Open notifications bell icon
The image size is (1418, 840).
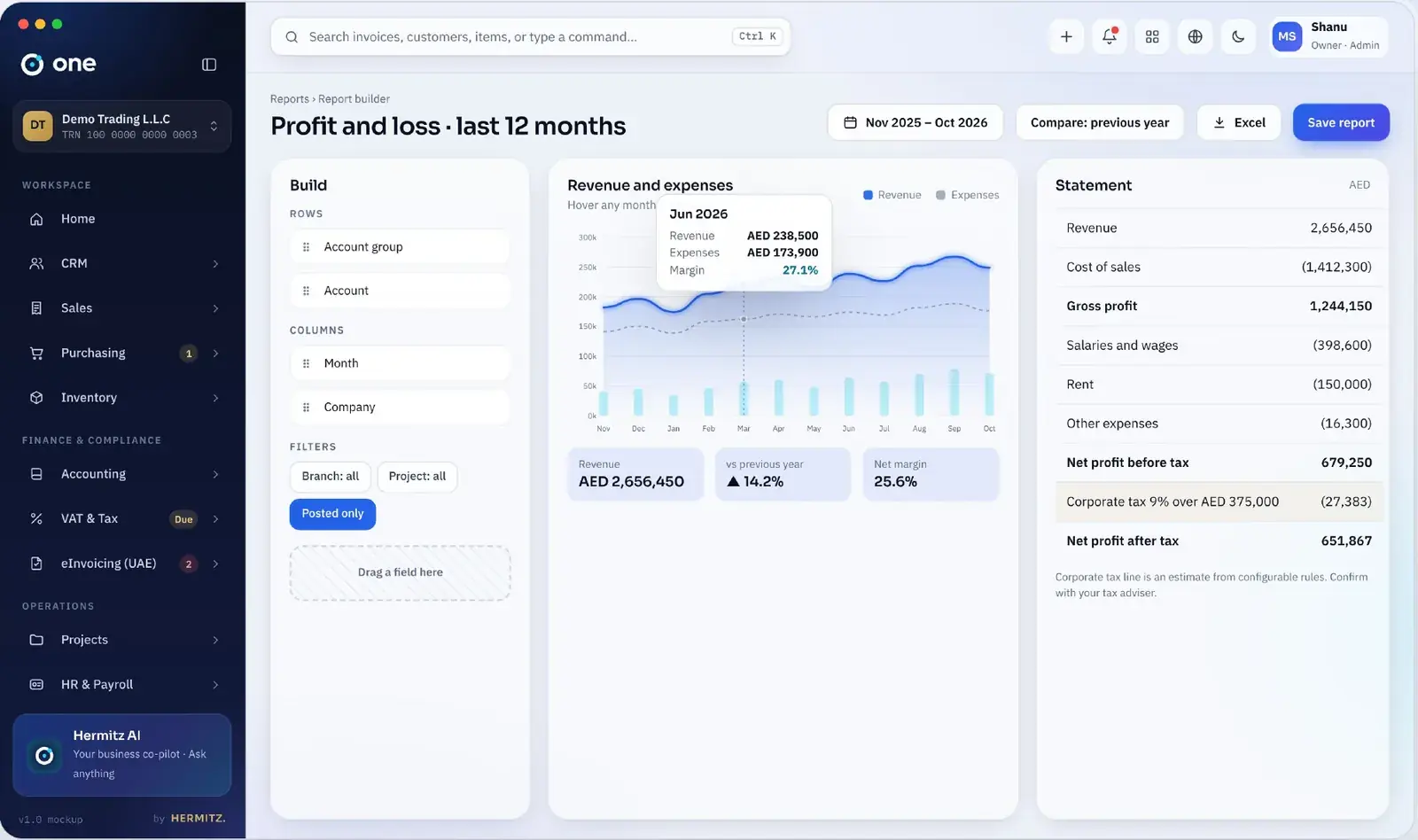click(1109, 36)
